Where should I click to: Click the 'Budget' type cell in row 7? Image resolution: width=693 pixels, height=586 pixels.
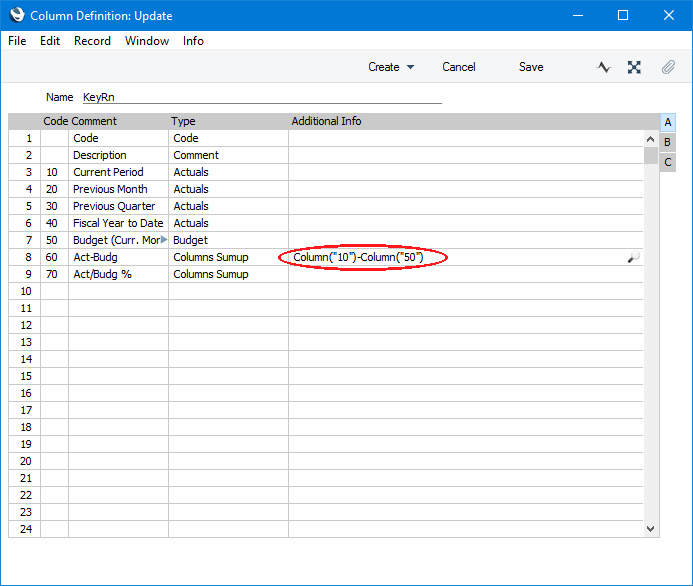point(228,240)
